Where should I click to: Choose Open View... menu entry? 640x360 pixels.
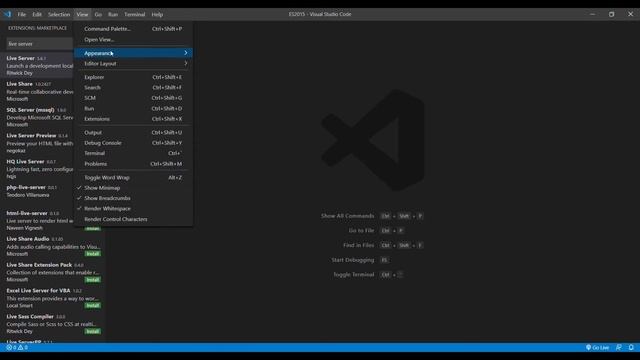[x=133, y=40]
